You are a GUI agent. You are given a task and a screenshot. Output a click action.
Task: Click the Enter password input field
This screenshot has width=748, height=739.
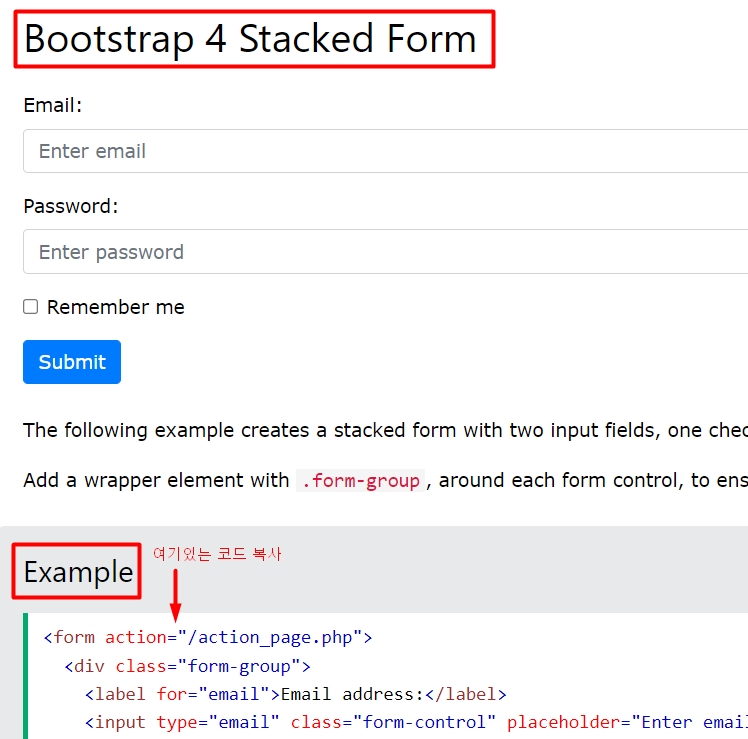tap(385, 251)
